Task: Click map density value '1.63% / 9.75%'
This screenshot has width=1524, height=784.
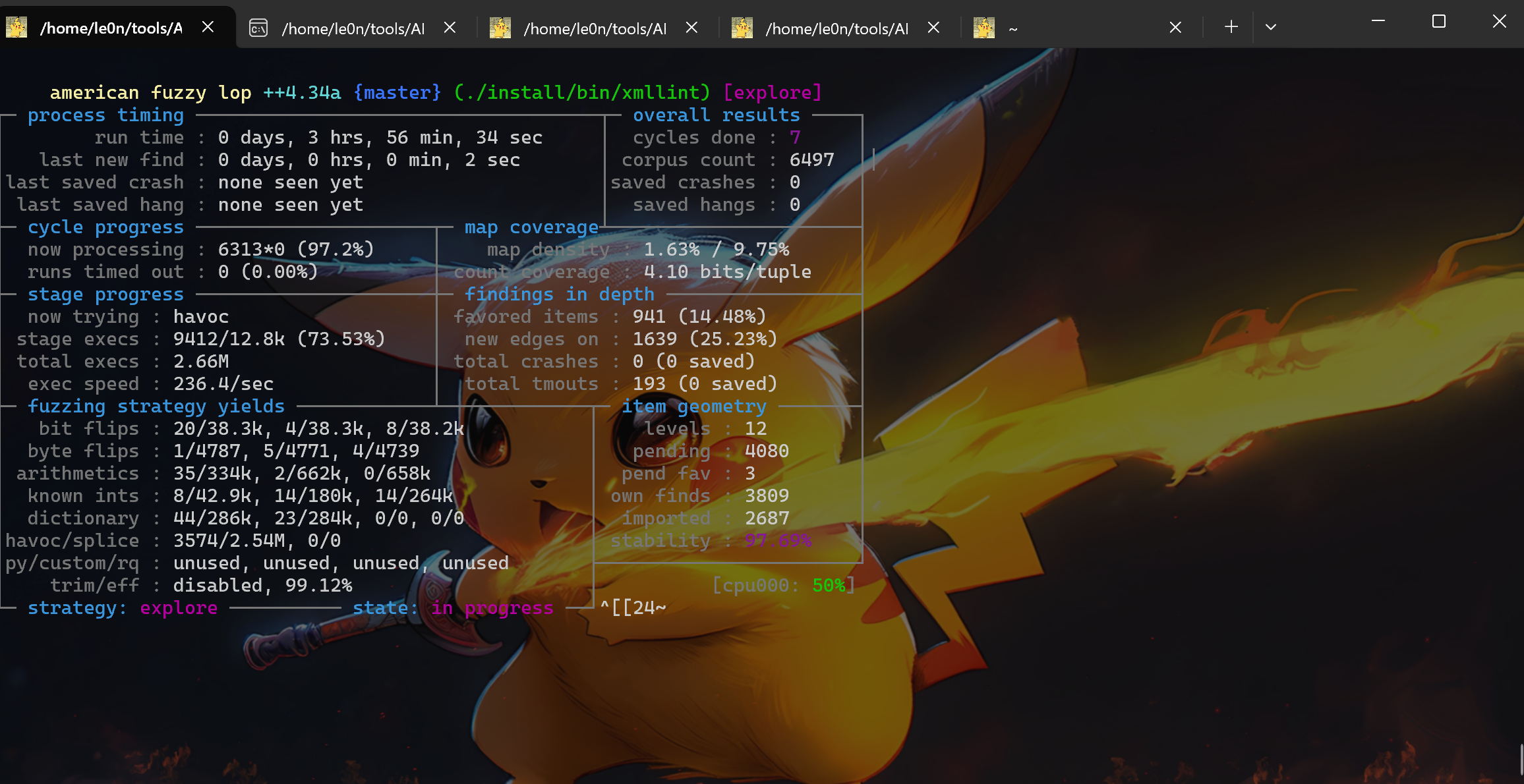Action: [717, 250]
